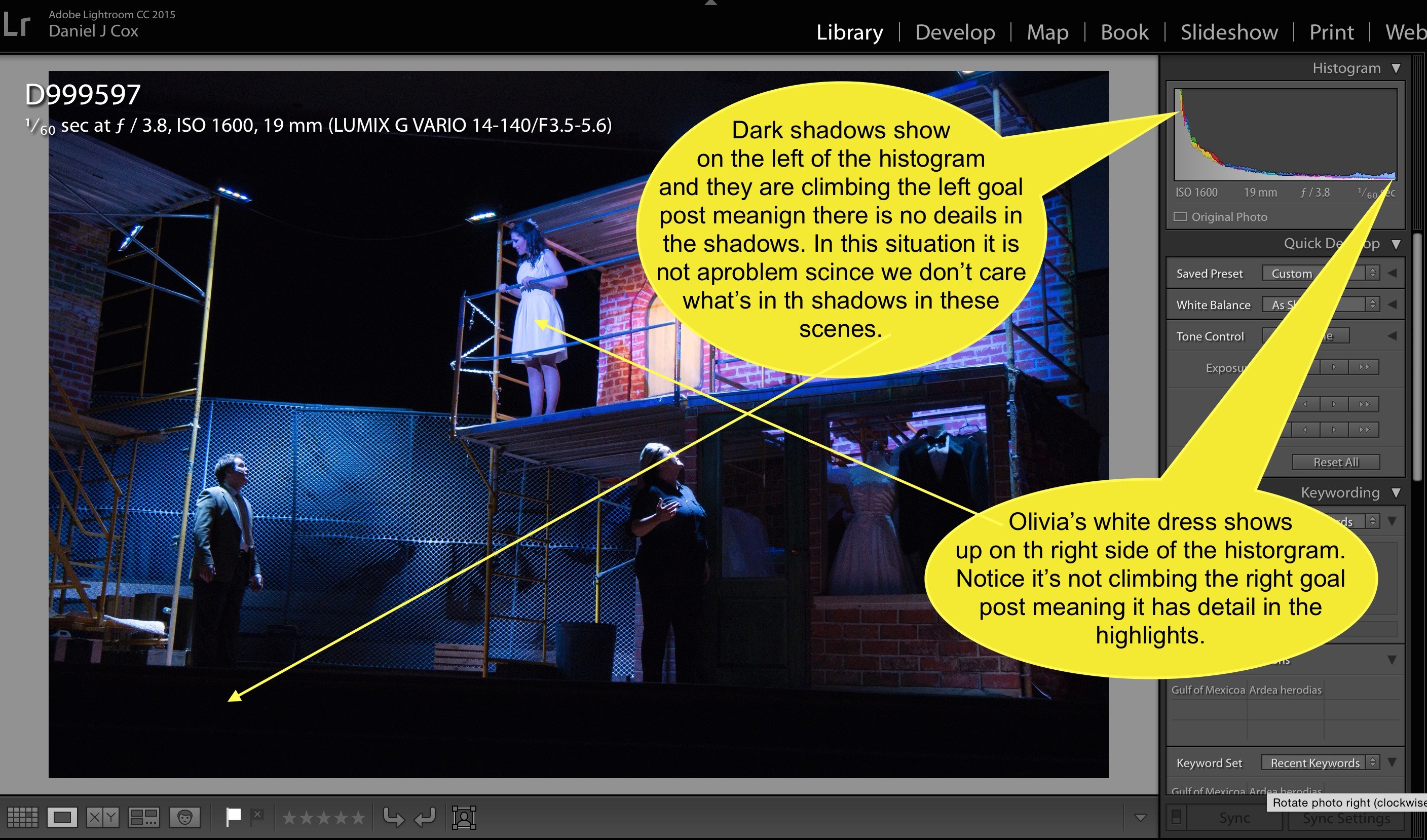Viewport: 1427px width, 840px height.
Task: Expand Tone Control section arrow
Action: click(1393, 336)
